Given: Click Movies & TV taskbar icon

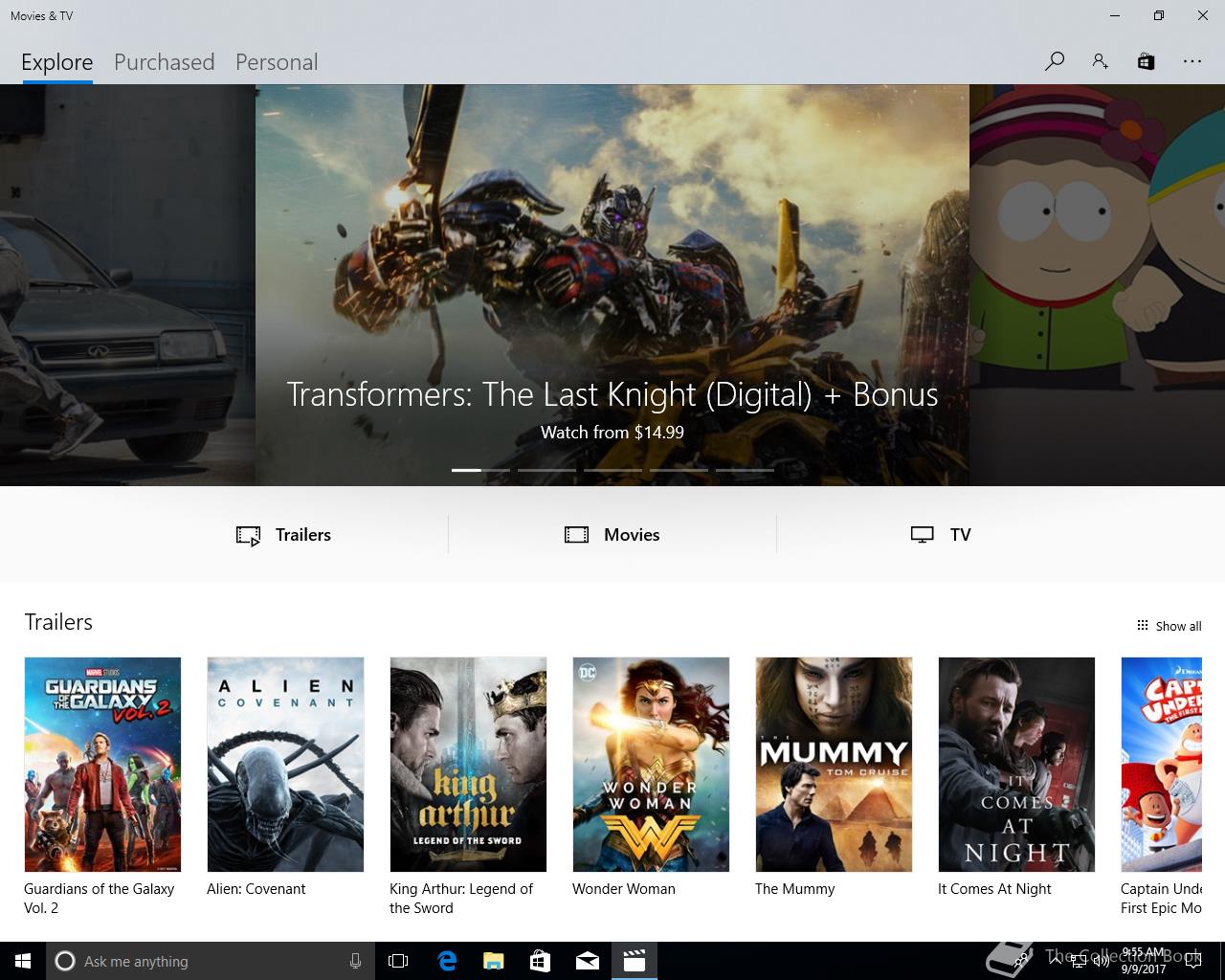Looking at the screenshot, I should (635, 961).
